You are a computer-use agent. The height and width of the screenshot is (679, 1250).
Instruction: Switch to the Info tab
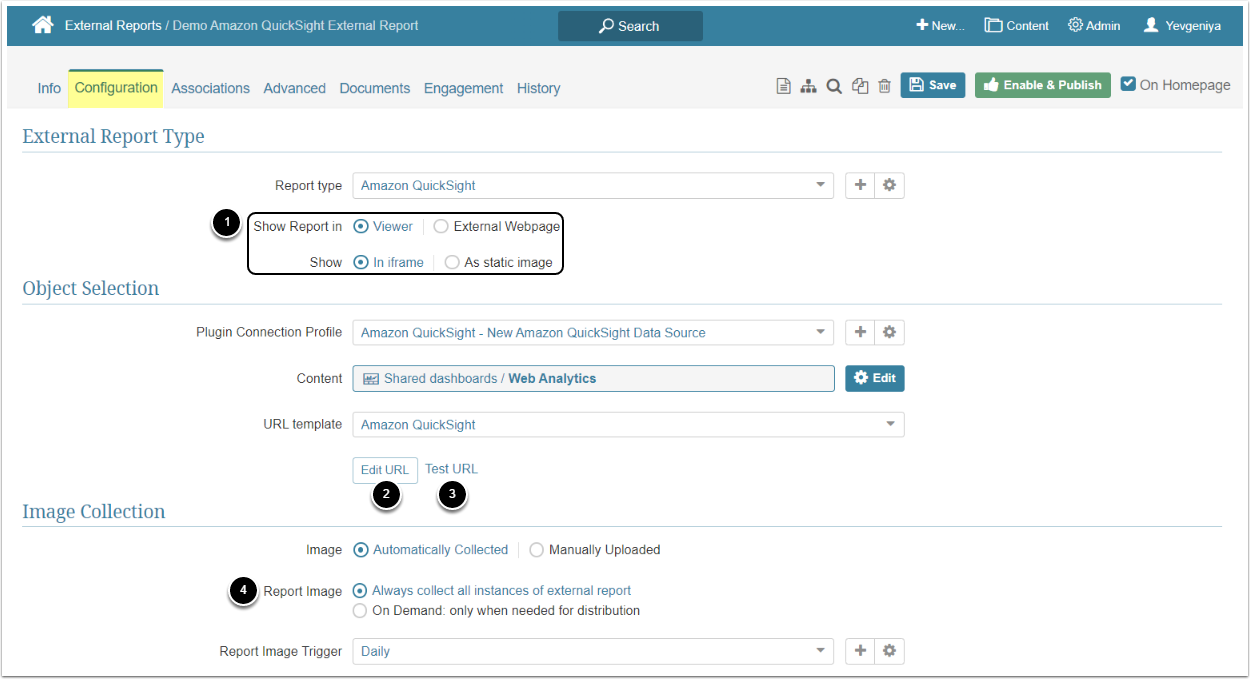[49, 88]
